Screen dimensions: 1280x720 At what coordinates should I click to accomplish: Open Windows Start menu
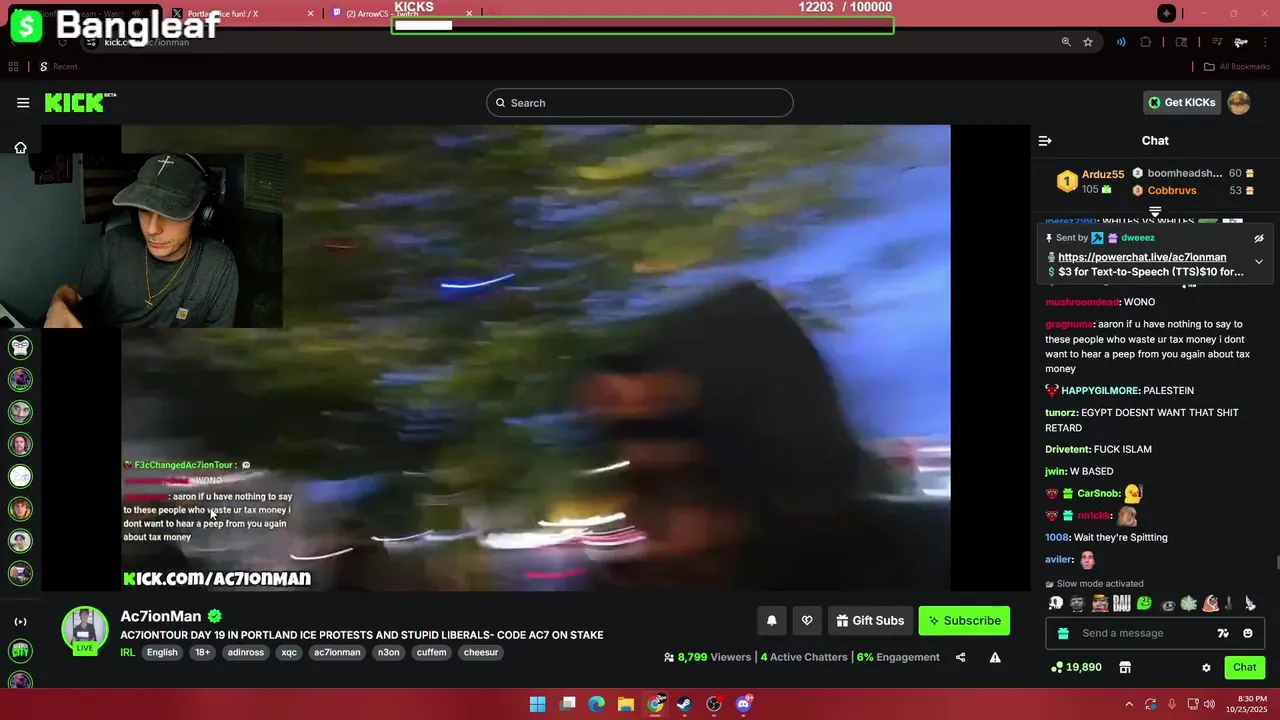click(538, 704)
